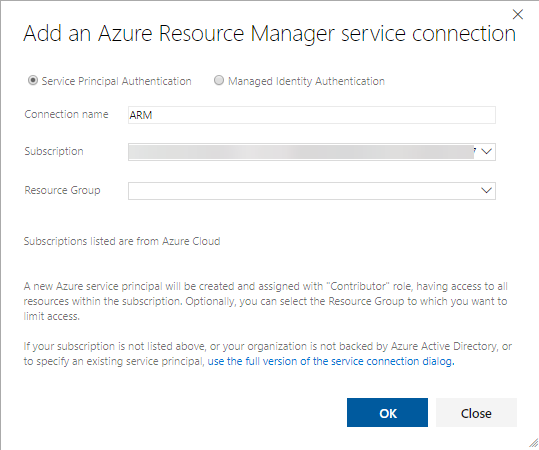
Task: Click the Subscription label
Action: pyautogui.click(x=54, y=151)
